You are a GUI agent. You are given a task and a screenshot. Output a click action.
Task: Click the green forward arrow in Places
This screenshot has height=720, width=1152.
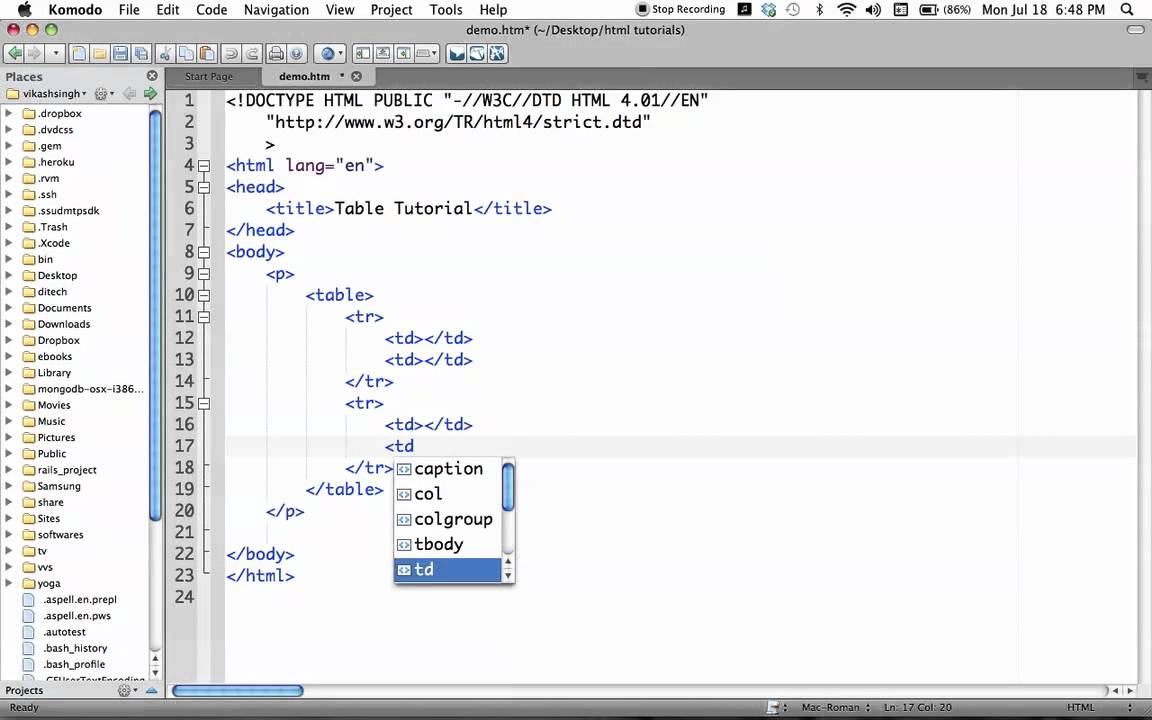pos(151,93)
